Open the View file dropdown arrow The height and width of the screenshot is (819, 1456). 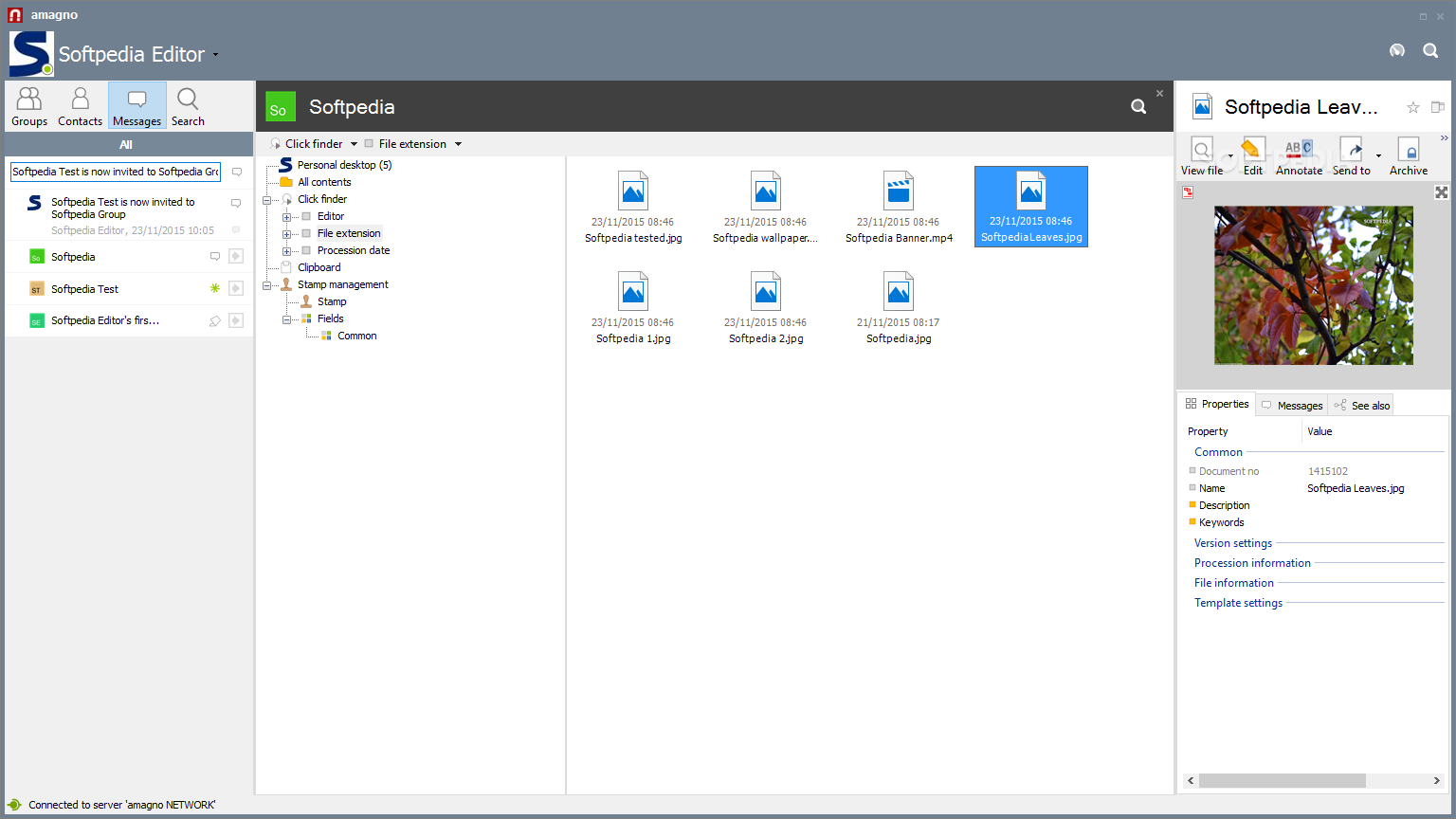click(x=1230, y=156)
